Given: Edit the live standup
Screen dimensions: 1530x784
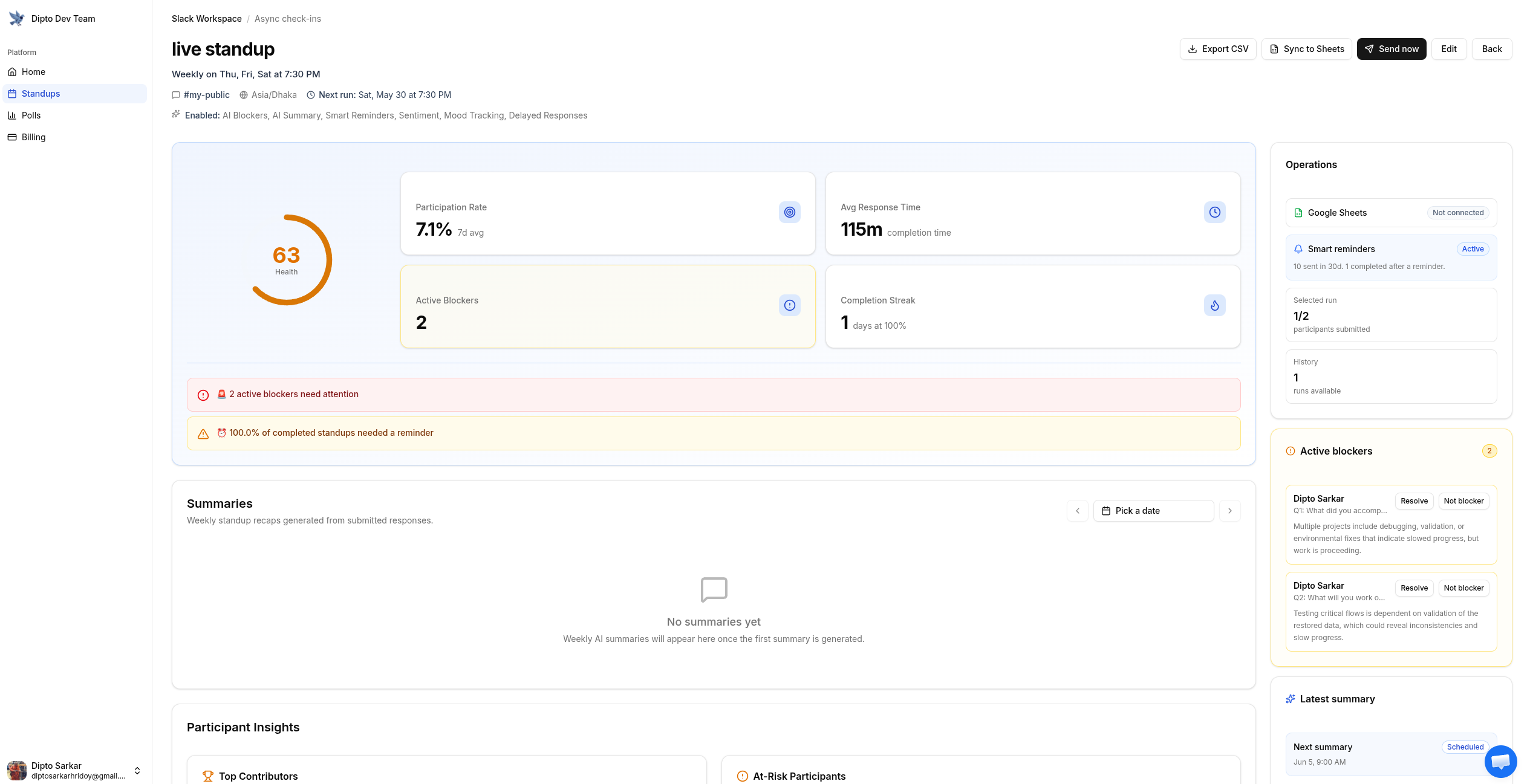Looking at the screenshot, I should 1449,49.
